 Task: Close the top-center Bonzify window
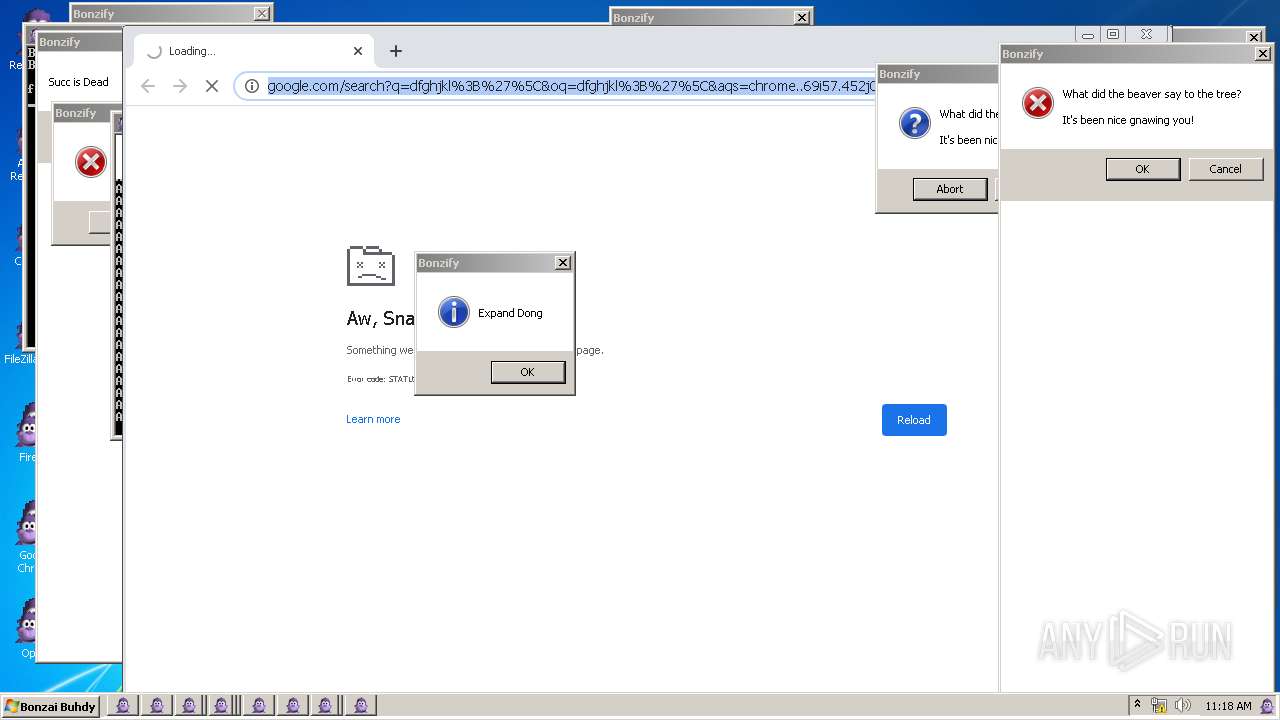(801, 18)
